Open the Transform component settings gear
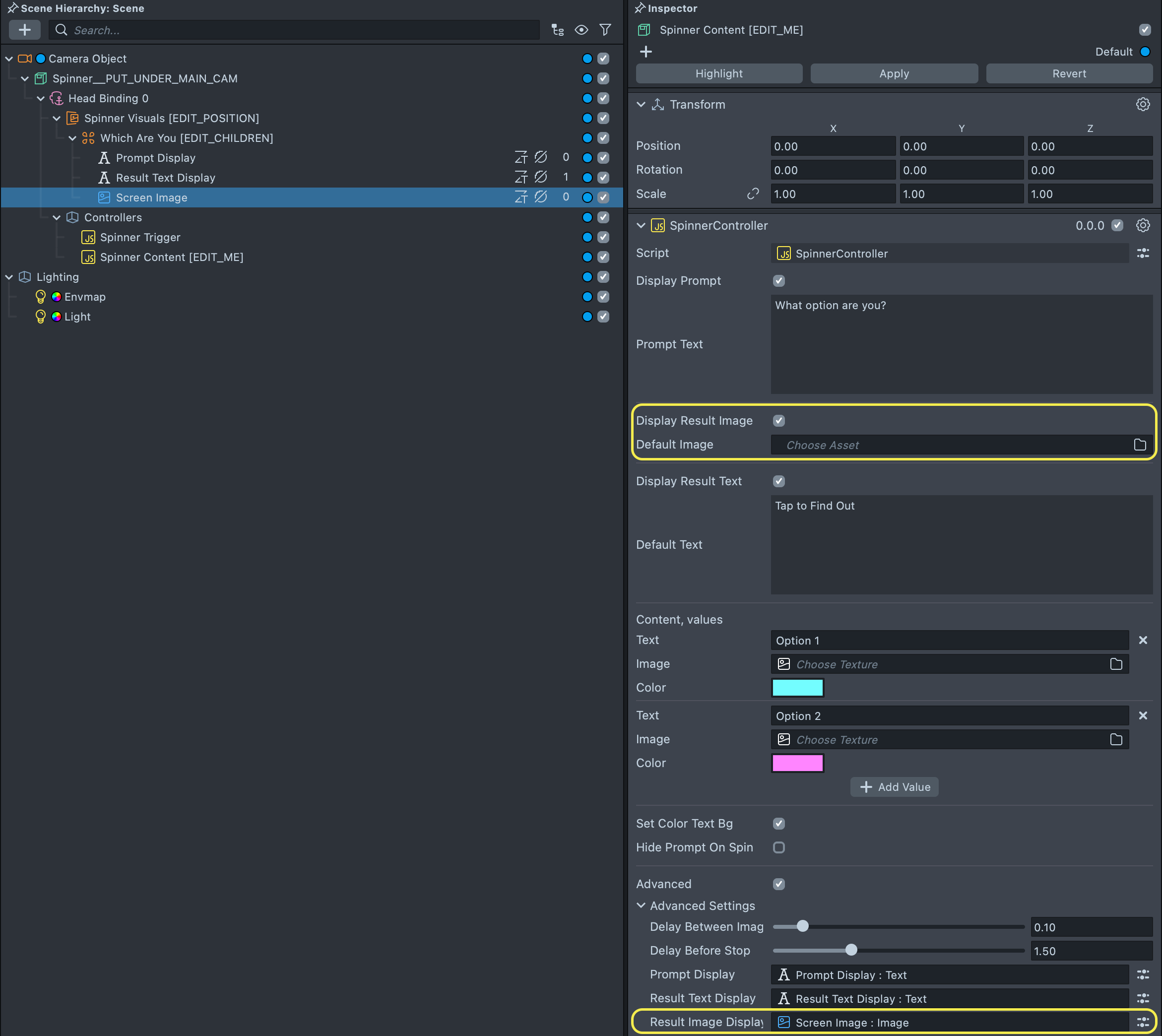Viewport: 1162px width, 1036px height. coord(1142,104)
